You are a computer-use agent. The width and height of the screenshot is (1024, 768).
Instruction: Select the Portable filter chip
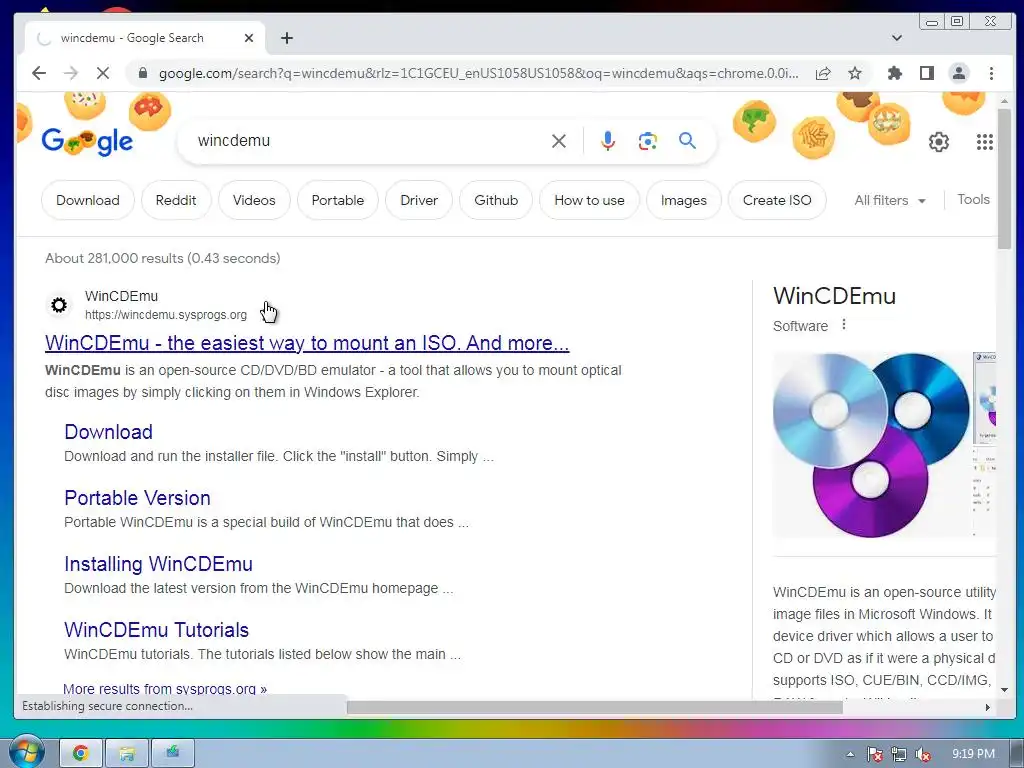[x=338, y=200]
